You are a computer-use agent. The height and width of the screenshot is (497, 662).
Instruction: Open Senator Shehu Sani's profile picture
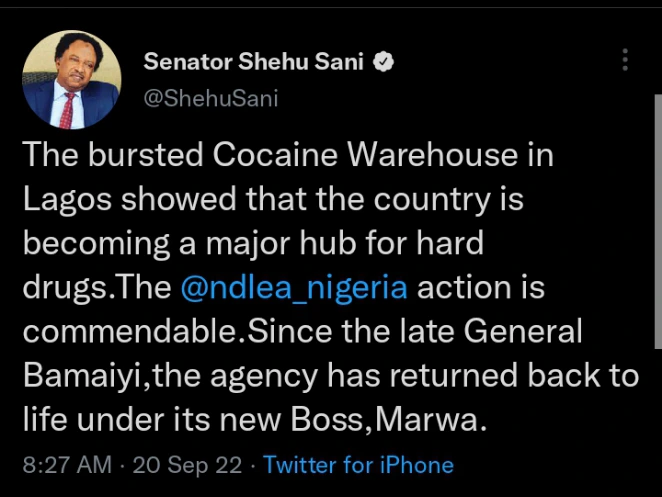pyautogui.click(x=71, y=80)
